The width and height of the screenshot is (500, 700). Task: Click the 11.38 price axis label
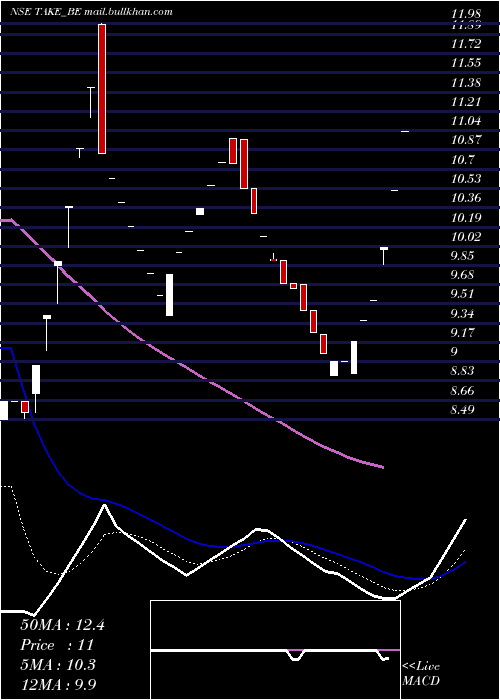pyautogui.click(x=467, y=82)
